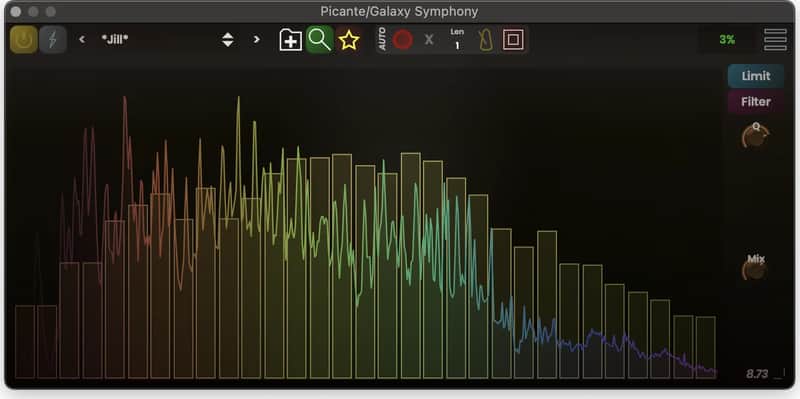Open the green magnifier preset search
Screen dimensions: 800x399
320,39
